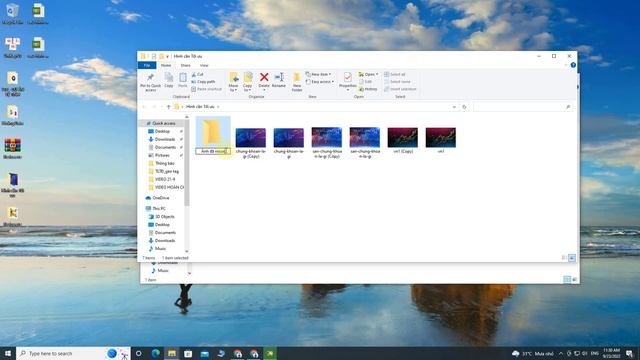
Task: Select san-chung-khoan-la-gi (Copy) thumbnail
Action: pyautogui.click(x=327, y=137)
